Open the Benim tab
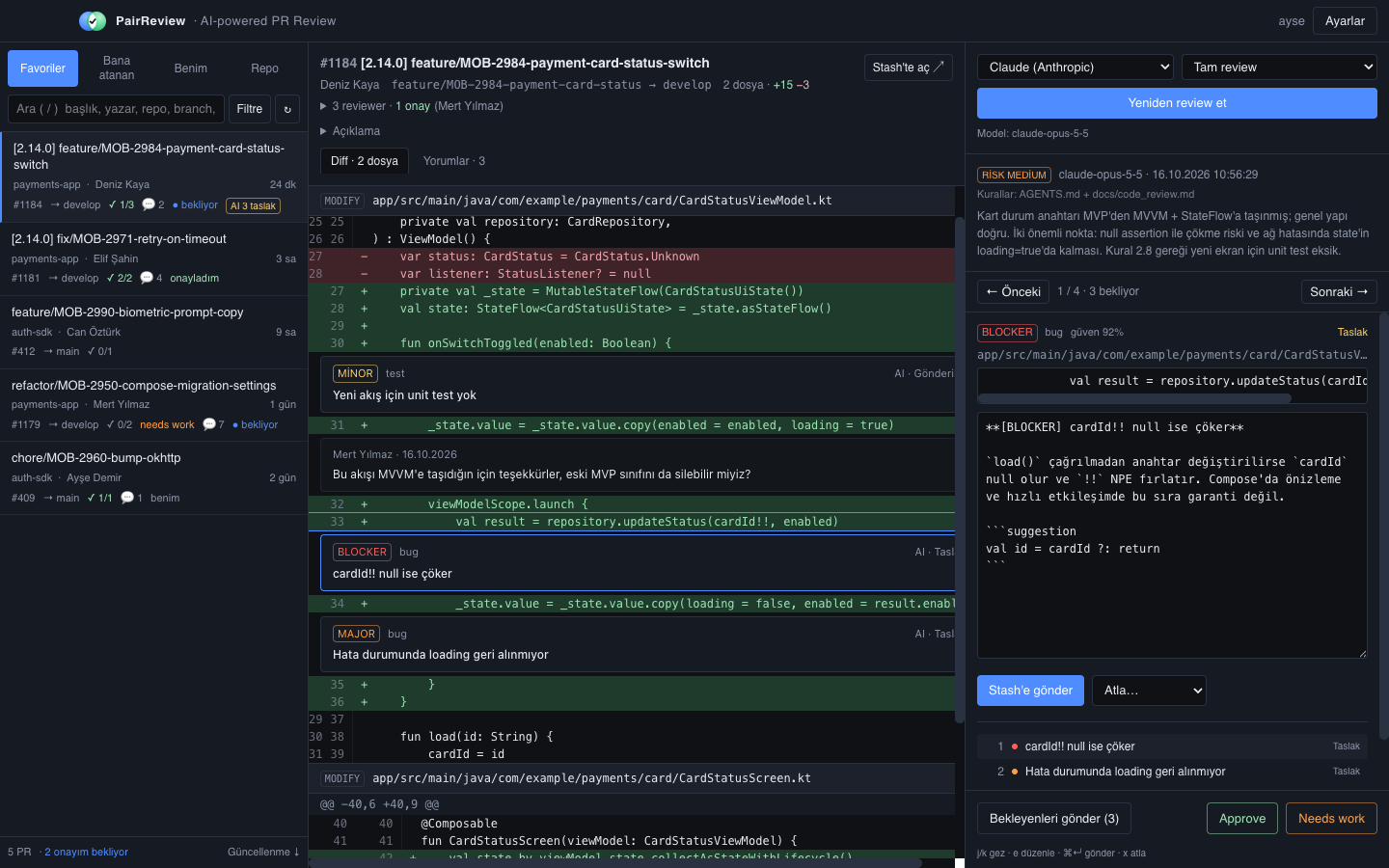This screenshot has width=1389, height=868. [191, 68]
